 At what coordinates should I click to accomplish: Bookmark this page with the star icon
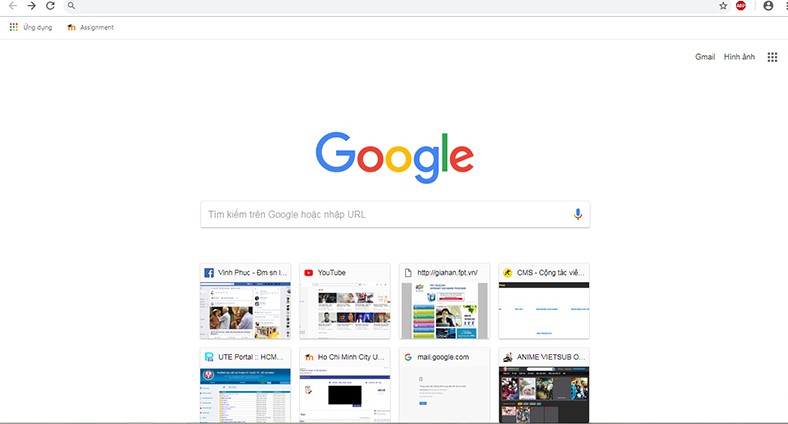[723, 6]
